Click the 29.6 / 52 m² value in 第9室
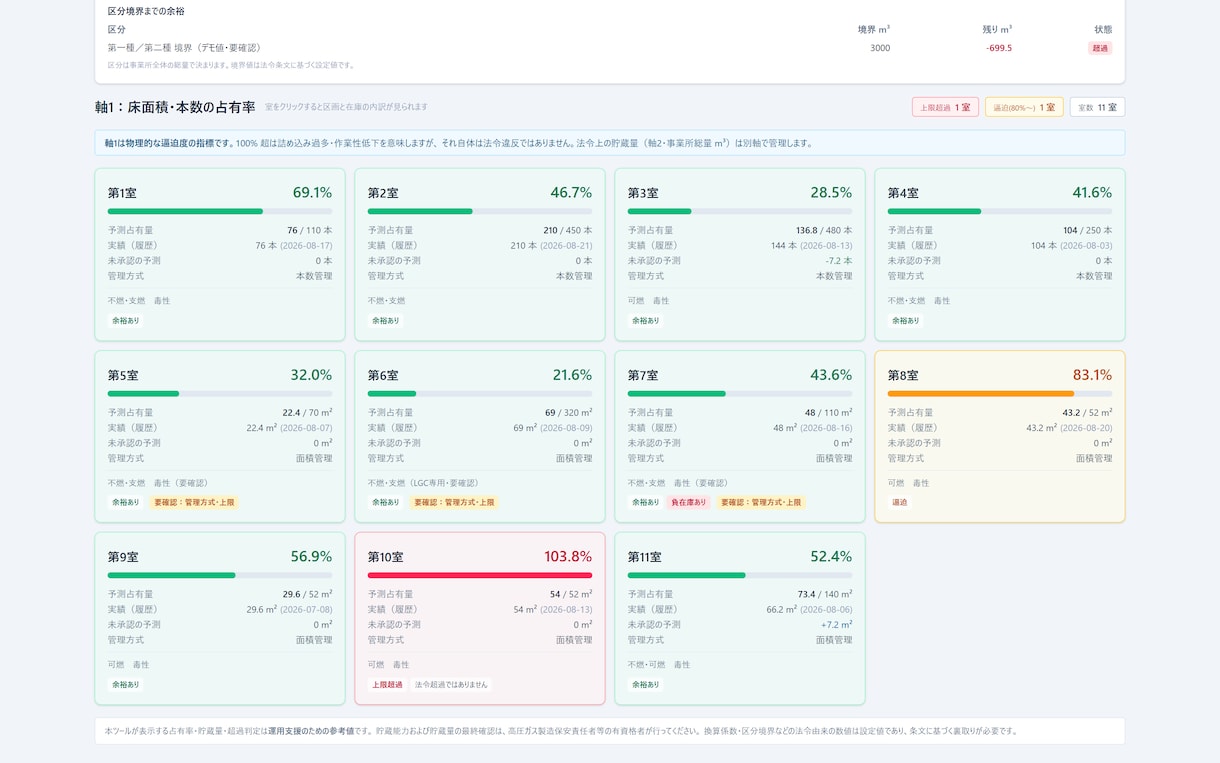The width and height of the screenshot is (1220, 763). [307, 594]
